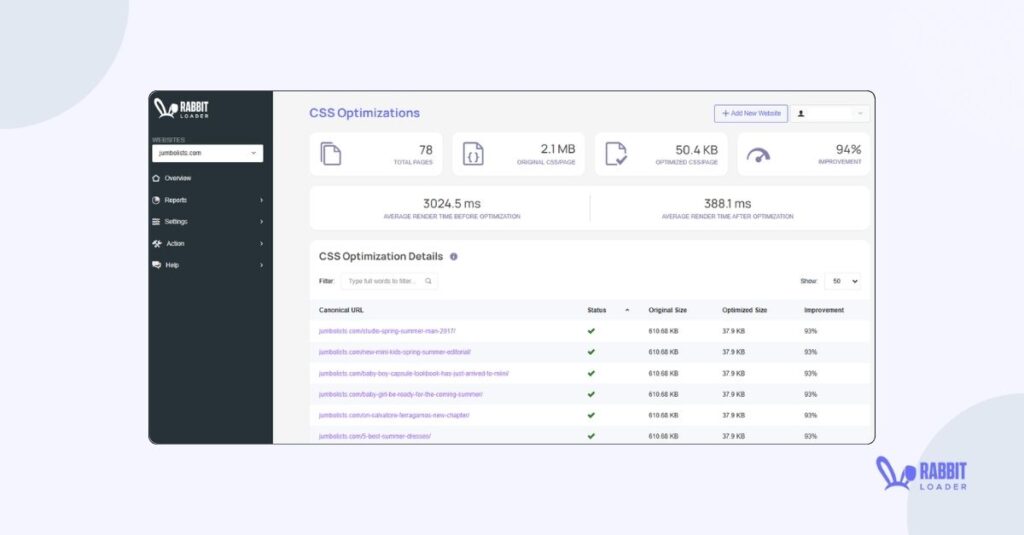1024x535 pixels.
Task: Open the baby-girl-be-ready-for-the-coming-summer link
Action: 400,395
